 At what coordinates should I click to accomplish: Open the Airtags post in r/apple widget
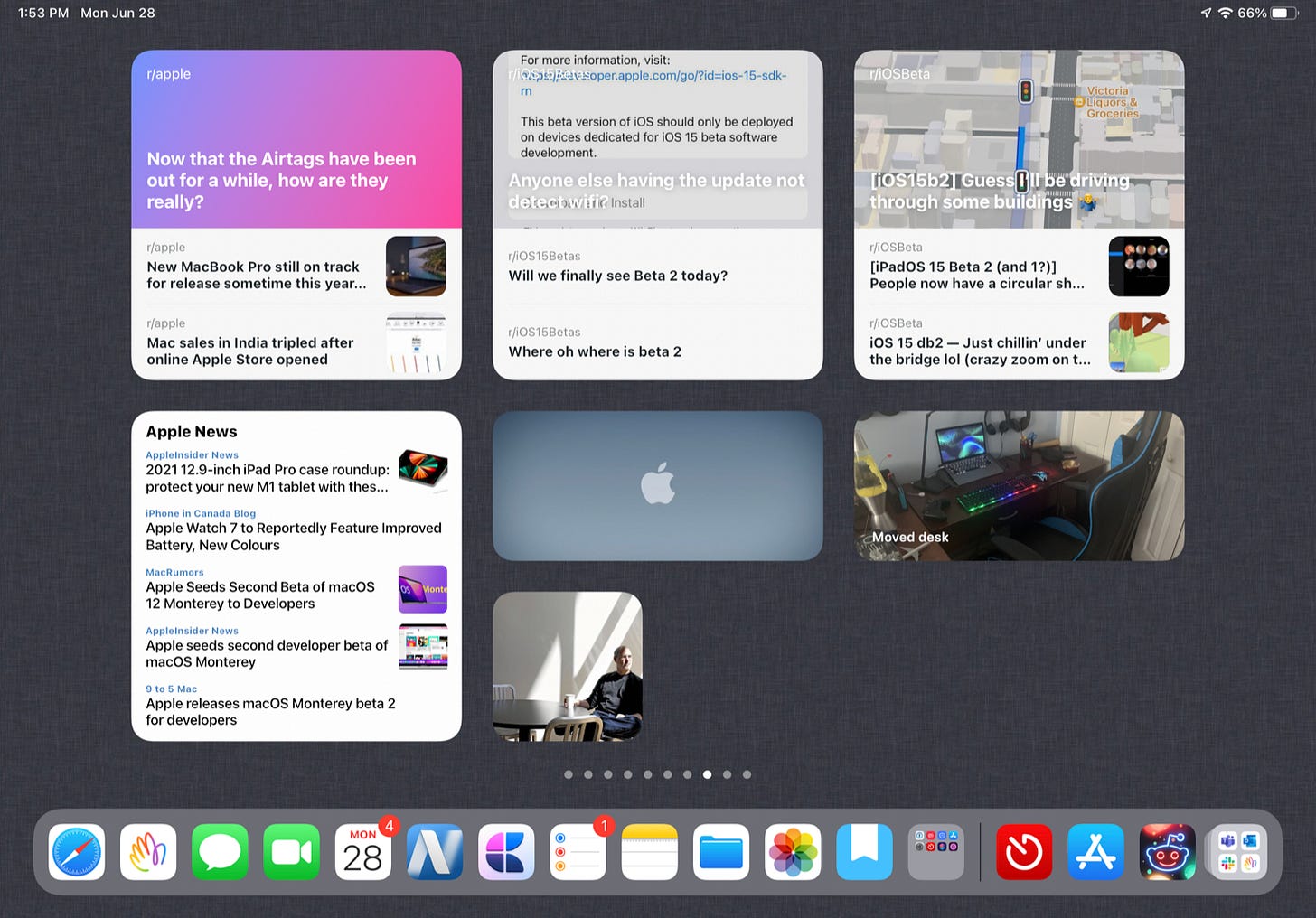(296, 138)
